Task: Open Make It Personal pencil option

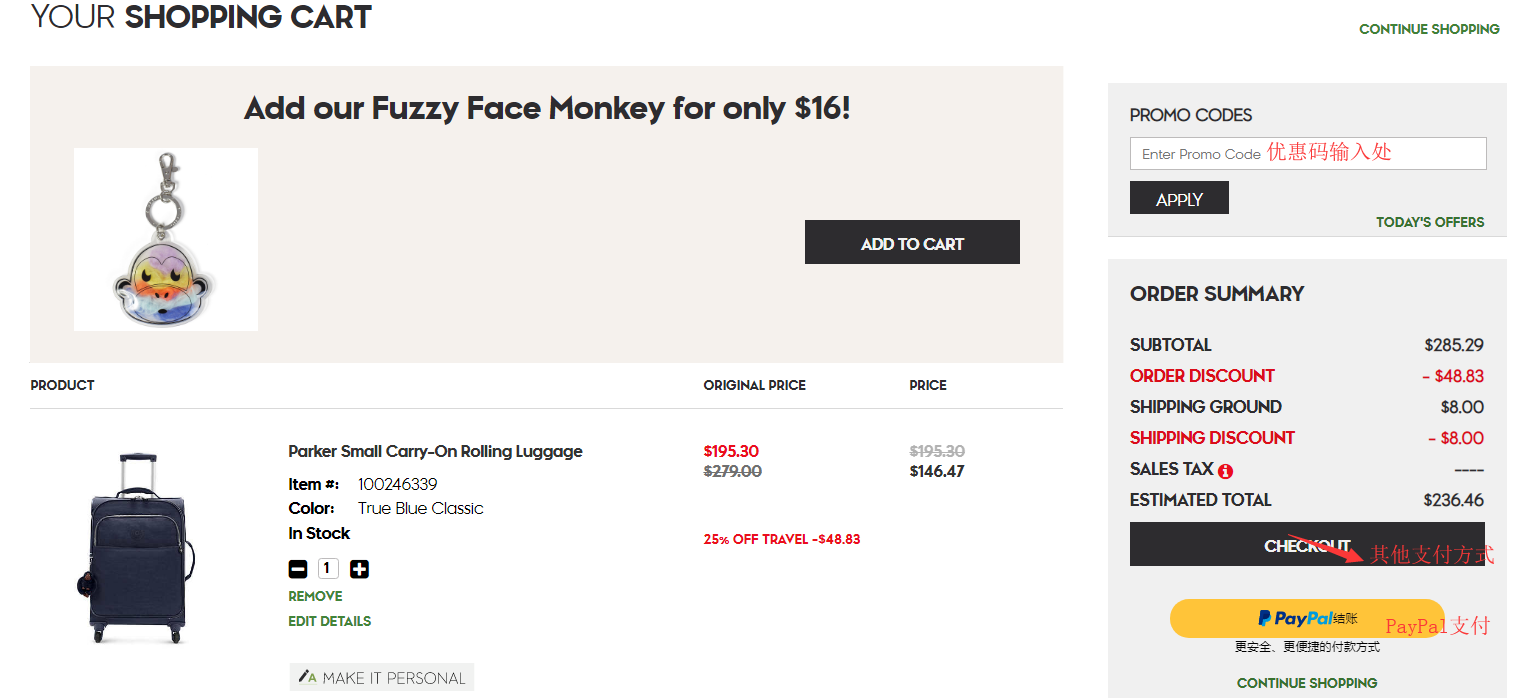Action: point(382,677)
